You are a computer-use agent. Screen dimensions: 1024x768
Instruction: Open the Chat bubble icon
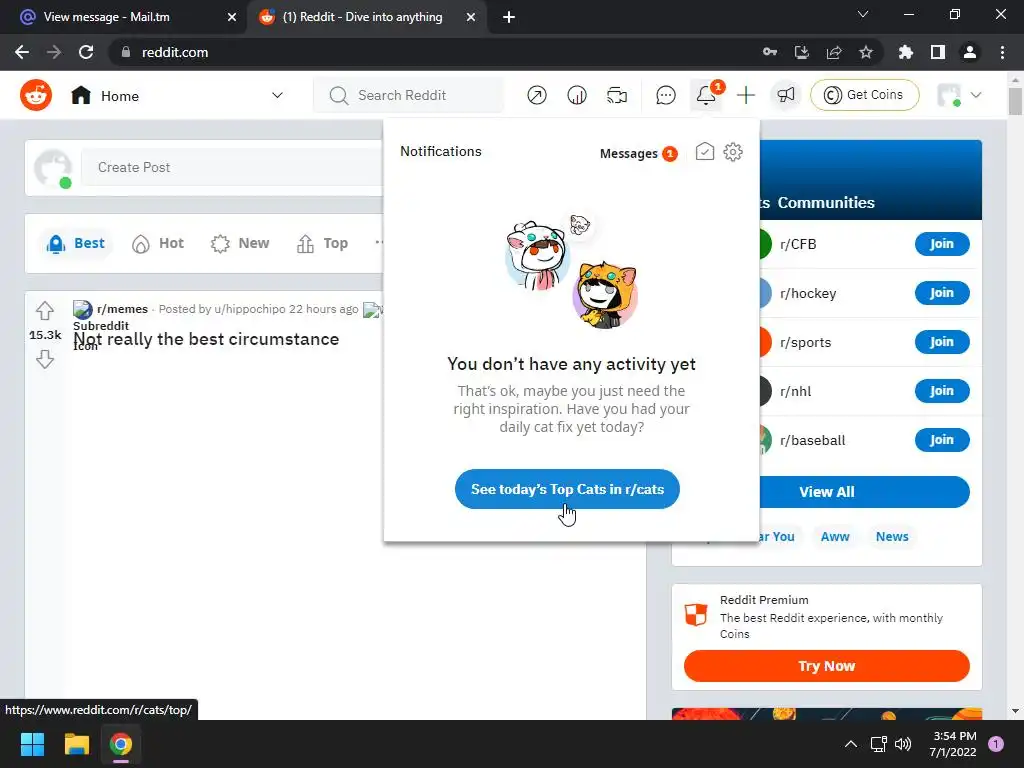click(x=665, y=95)
